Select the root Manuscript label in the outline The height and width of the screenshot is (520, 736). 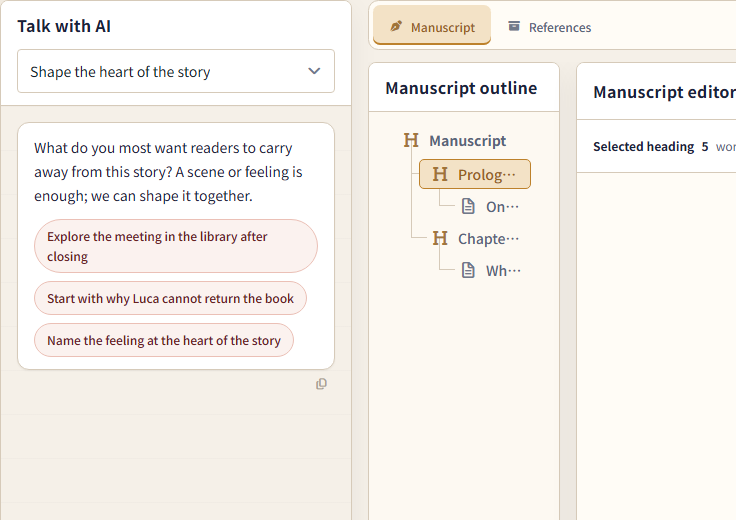coord(468,141)
